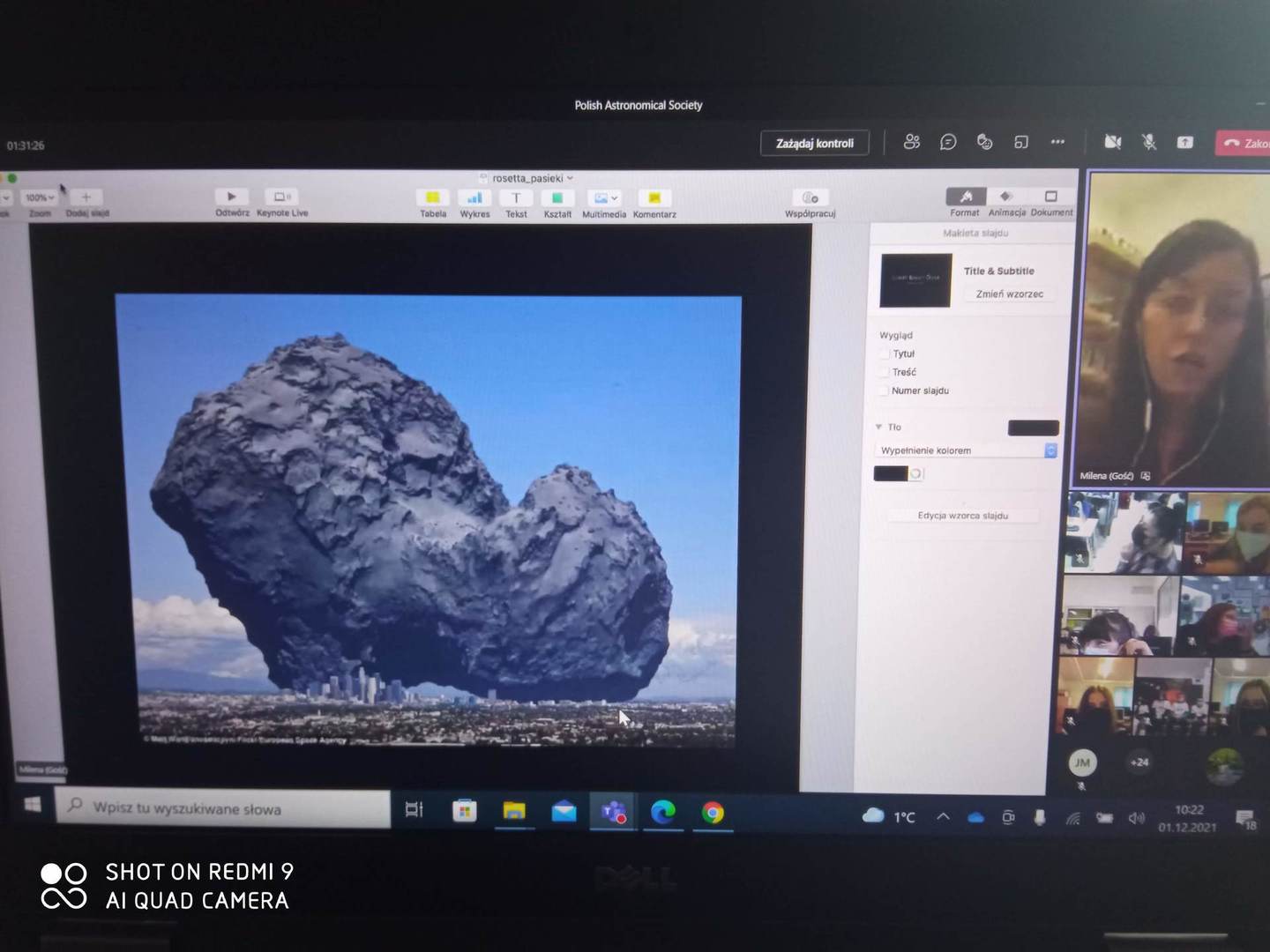Image resolution: width=1270 pixels, height=952 pixels.
Task: Click the Wykres chart icon
Action: coord(474,197)
